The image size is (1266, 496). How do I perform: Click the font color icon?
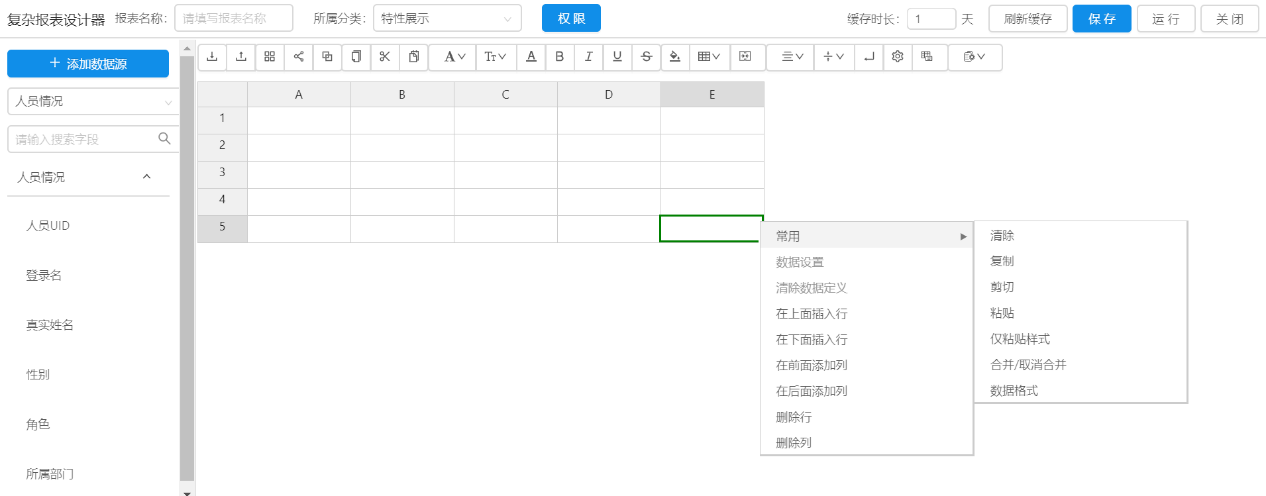[530, 57]
